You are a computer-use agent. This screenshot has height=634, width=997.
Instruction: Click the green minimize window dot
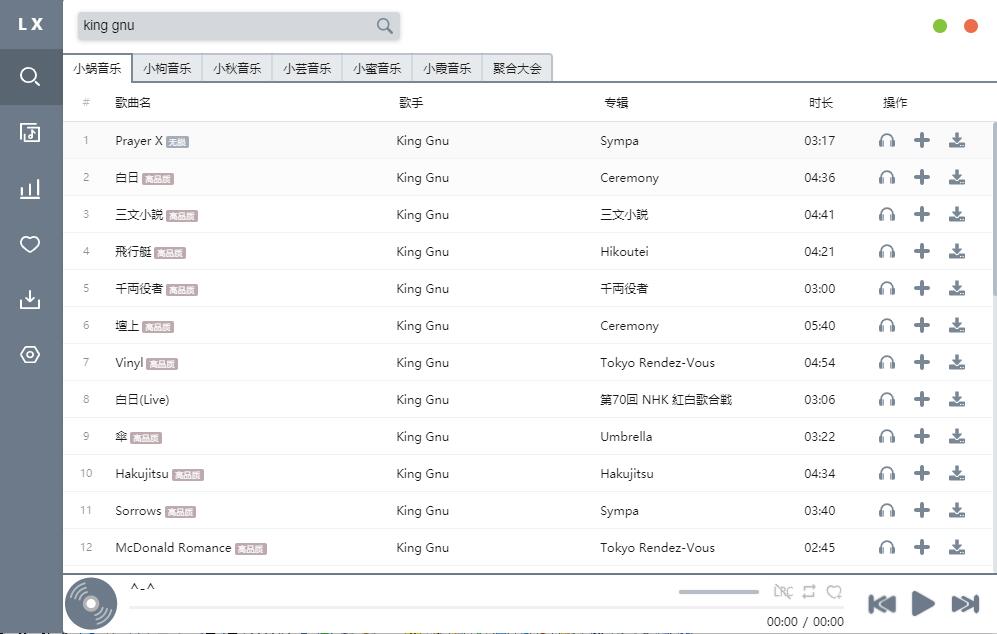tap(940, 26)
